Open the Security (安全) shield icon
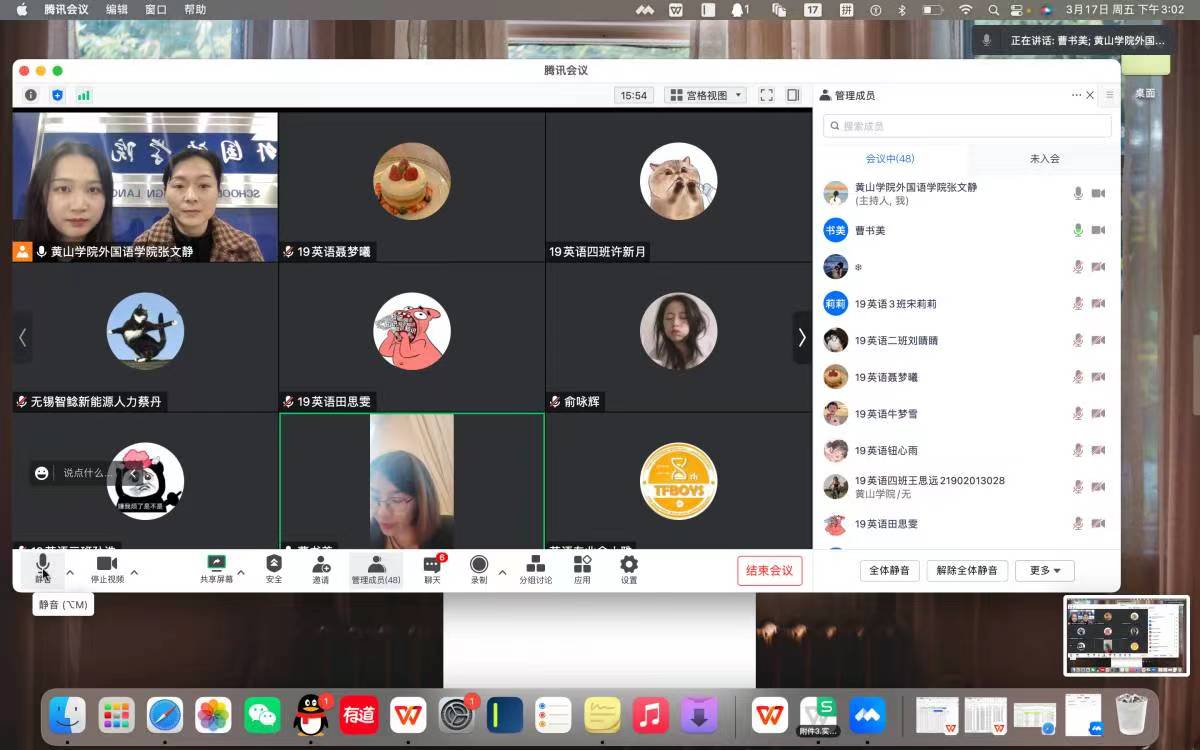1200x750 pixels. pyautogui.click(x=274, y=565)
